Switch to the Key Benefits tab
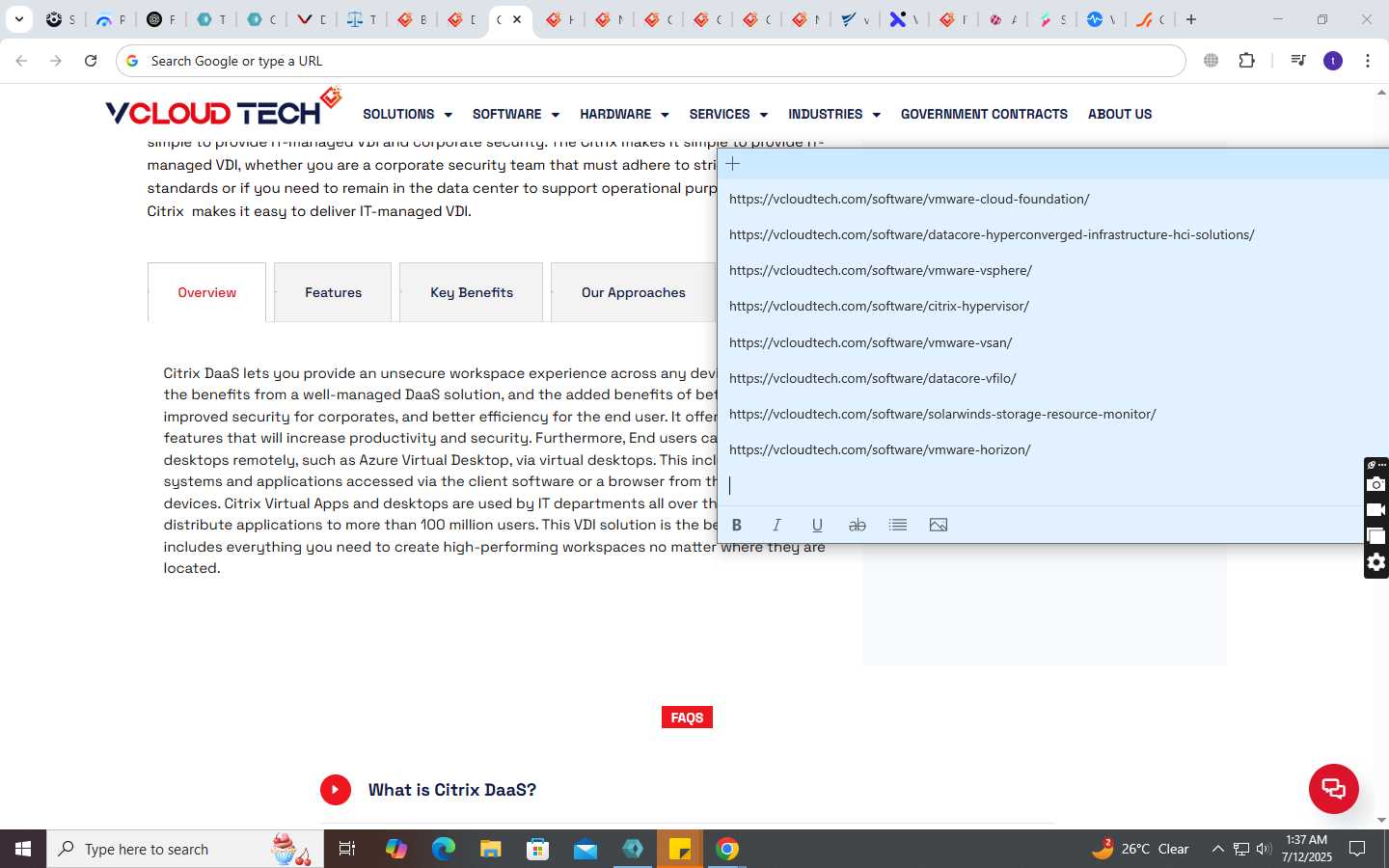The image size is (1389, 868). 472,292
